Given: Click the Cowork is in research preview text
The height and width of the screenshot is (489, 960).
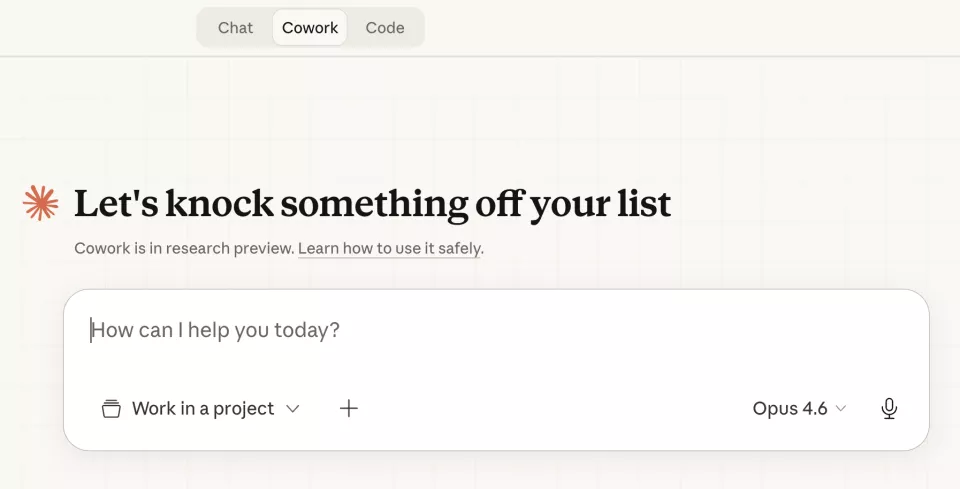Looking at the screenshot, I should [184, 248].
